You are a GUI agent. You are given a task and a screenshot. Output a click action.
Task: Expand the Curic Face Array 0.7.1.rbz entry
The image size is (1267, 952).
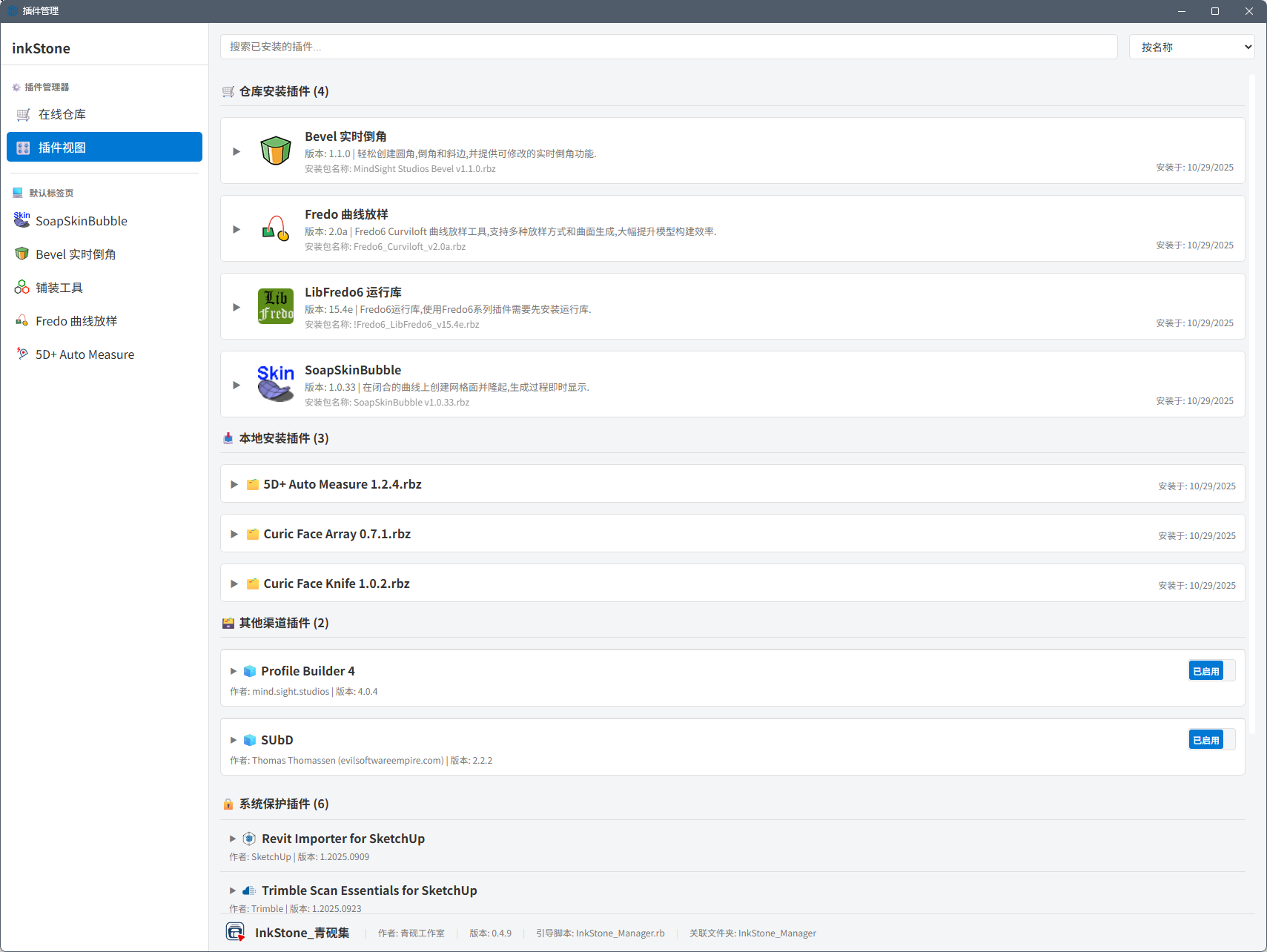click(x=234, y=534)
